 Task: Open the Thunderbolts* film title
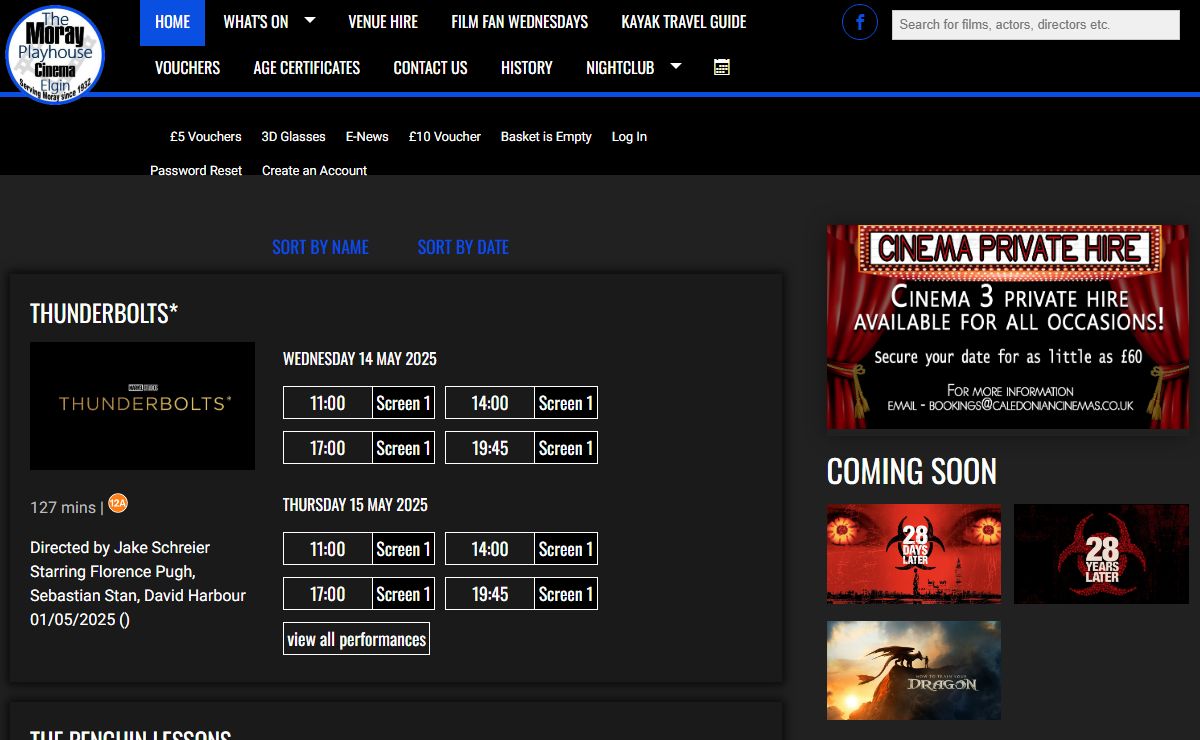[x=104, y=313]
